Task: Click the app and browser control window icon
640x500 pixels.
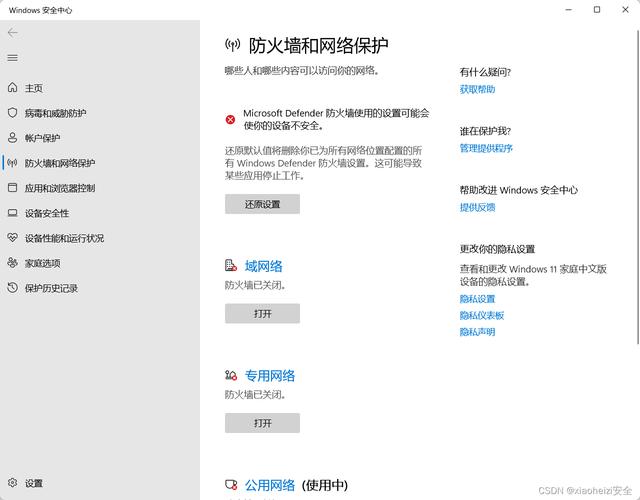Action: [x=13, y=188]
